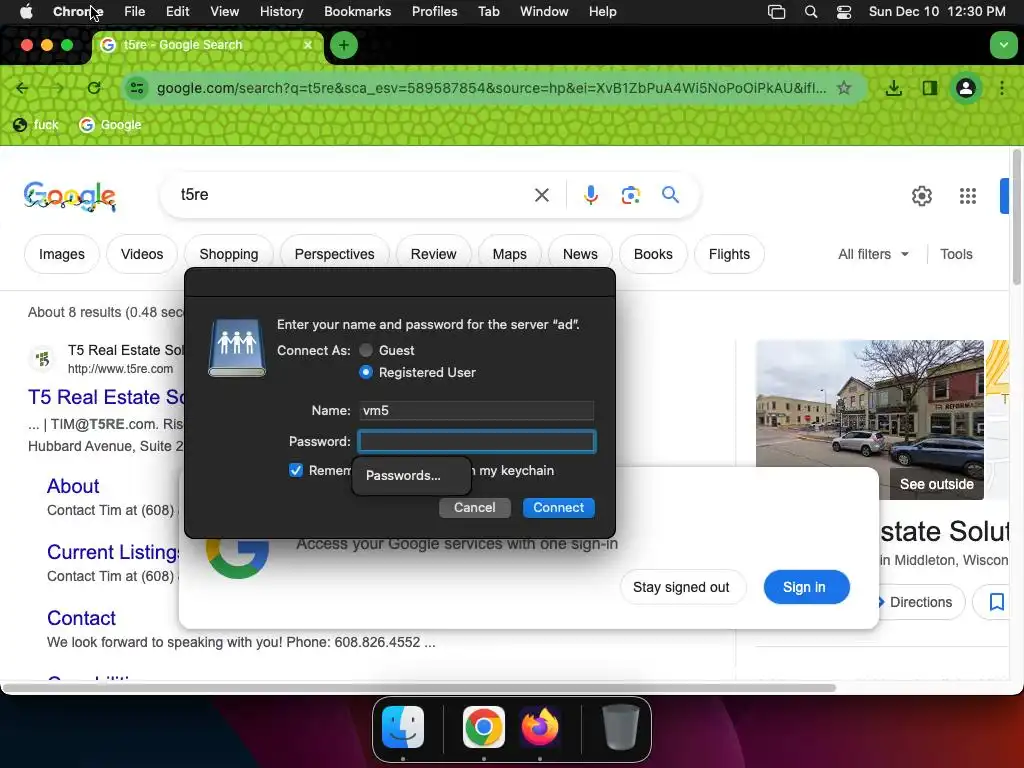Filter results by Books
The width and height of the screenshot is (1024, 768).
[x=653, y=254]
